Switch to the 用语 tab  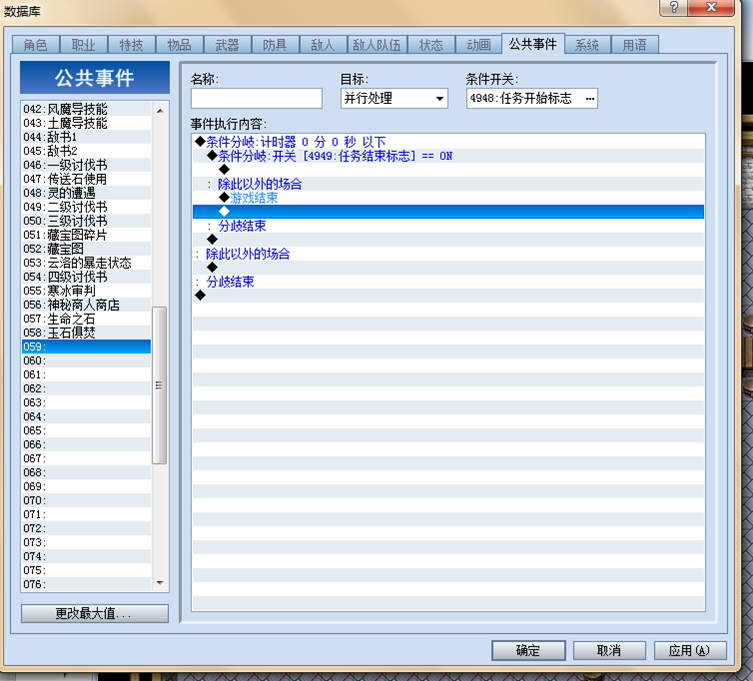pyautogui.click(x=634, y=45)
